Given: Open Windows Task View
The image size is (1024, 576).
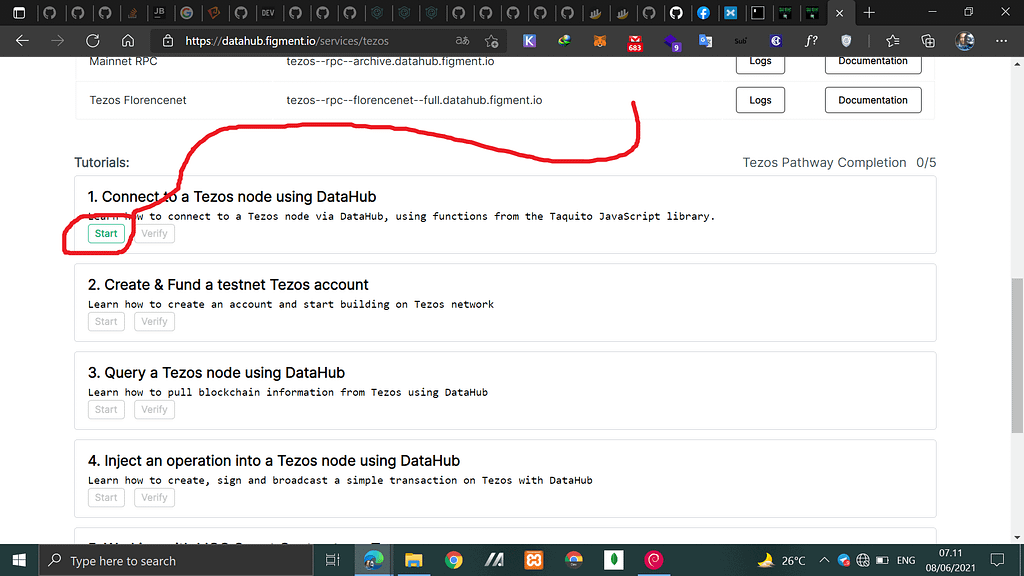Looking at the screenshot, I should tap(332, 560).
